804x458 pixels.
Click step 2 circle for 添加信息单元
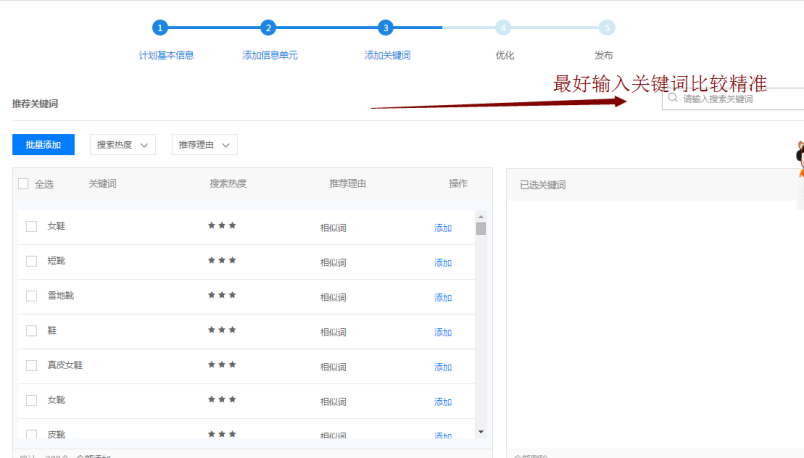tap(268, 28)
